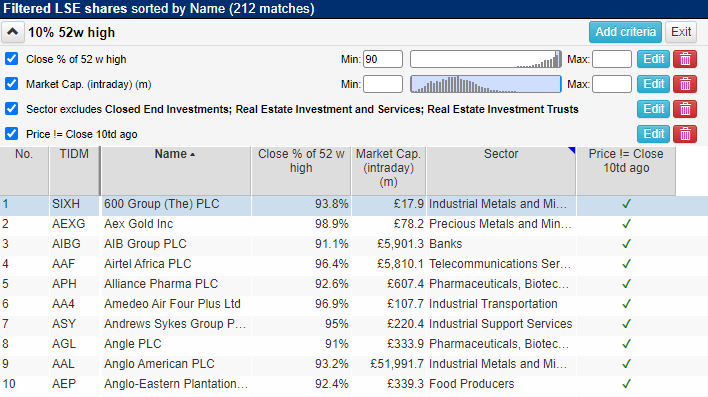Click trash icon for Price != Close 10td ago
The width and height of the screenshot is (708, 397).
(685, 134)
